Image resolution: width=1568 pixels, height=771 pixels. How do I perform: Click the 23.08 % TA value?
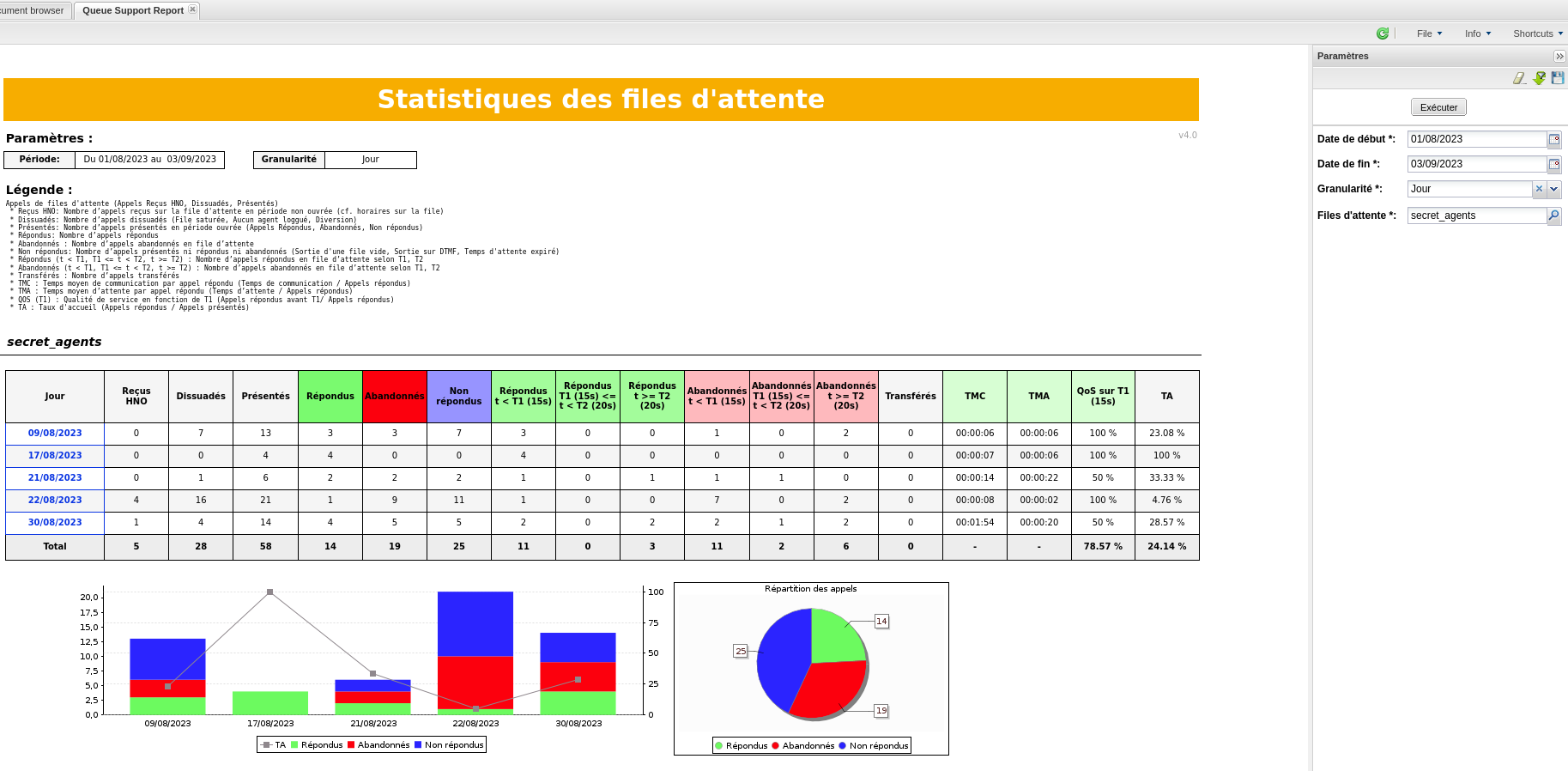[x=1167, y=434]
